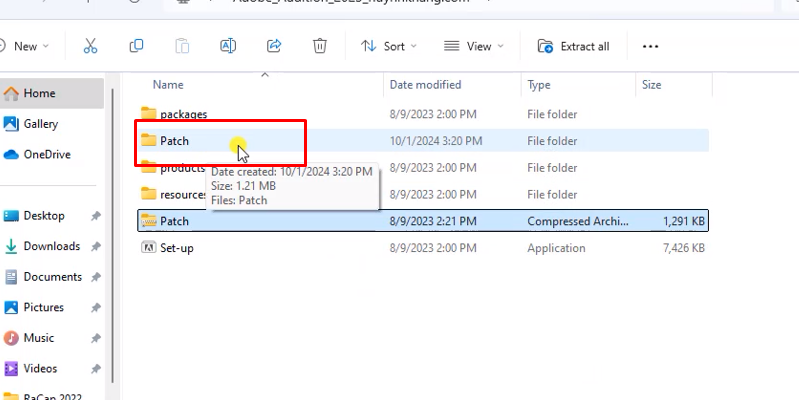Open the Sort dropdown menu
Image resolution: width=799 pixels, height=400 pixels.
pos(389,46)
